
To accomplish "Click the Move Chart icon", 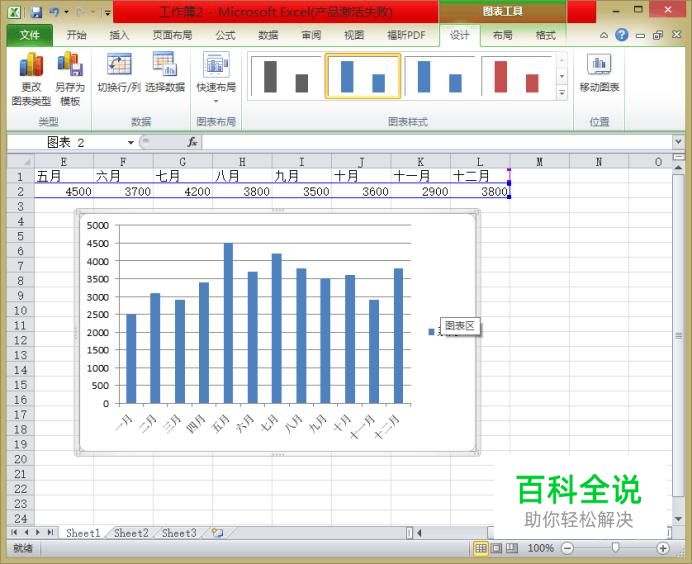I will pyautogui.click(x=599, y=64).
